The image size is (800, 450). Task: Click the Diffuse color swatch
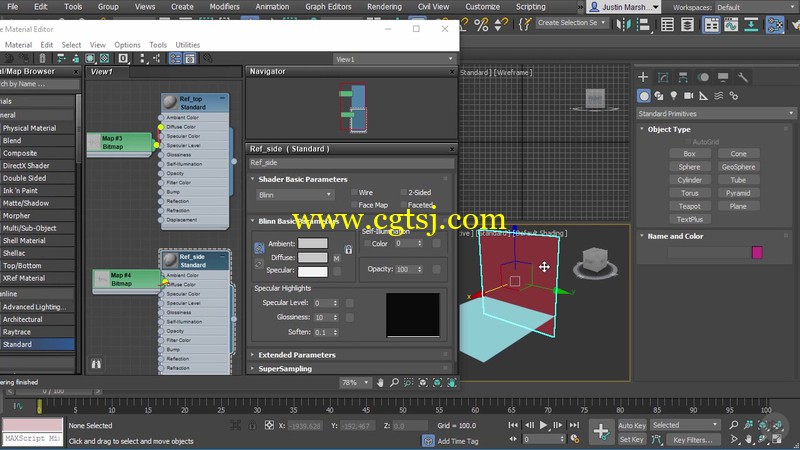pyautogui.click(x=313, y=258)
